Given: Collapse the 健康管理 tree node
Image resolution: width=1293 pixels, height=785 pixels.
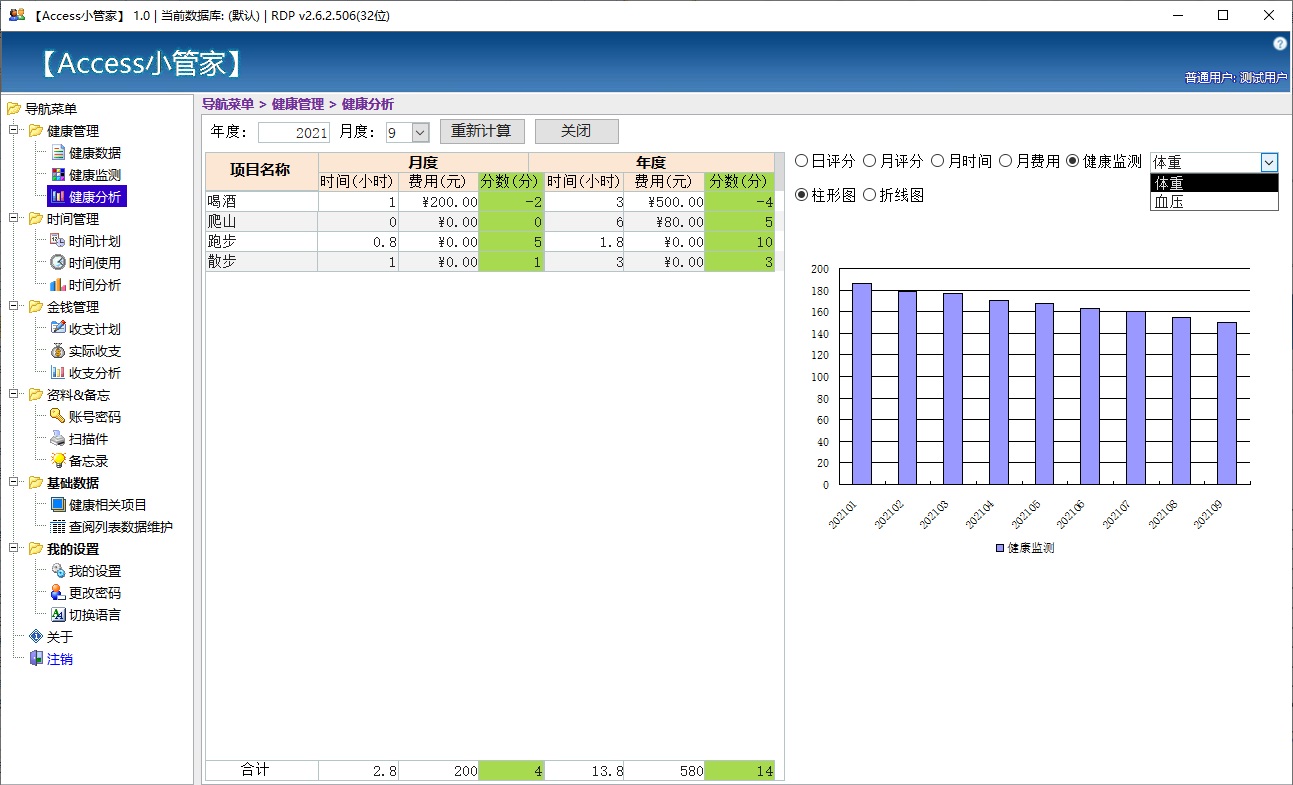Looking at the screenshot, I should 14,131.
